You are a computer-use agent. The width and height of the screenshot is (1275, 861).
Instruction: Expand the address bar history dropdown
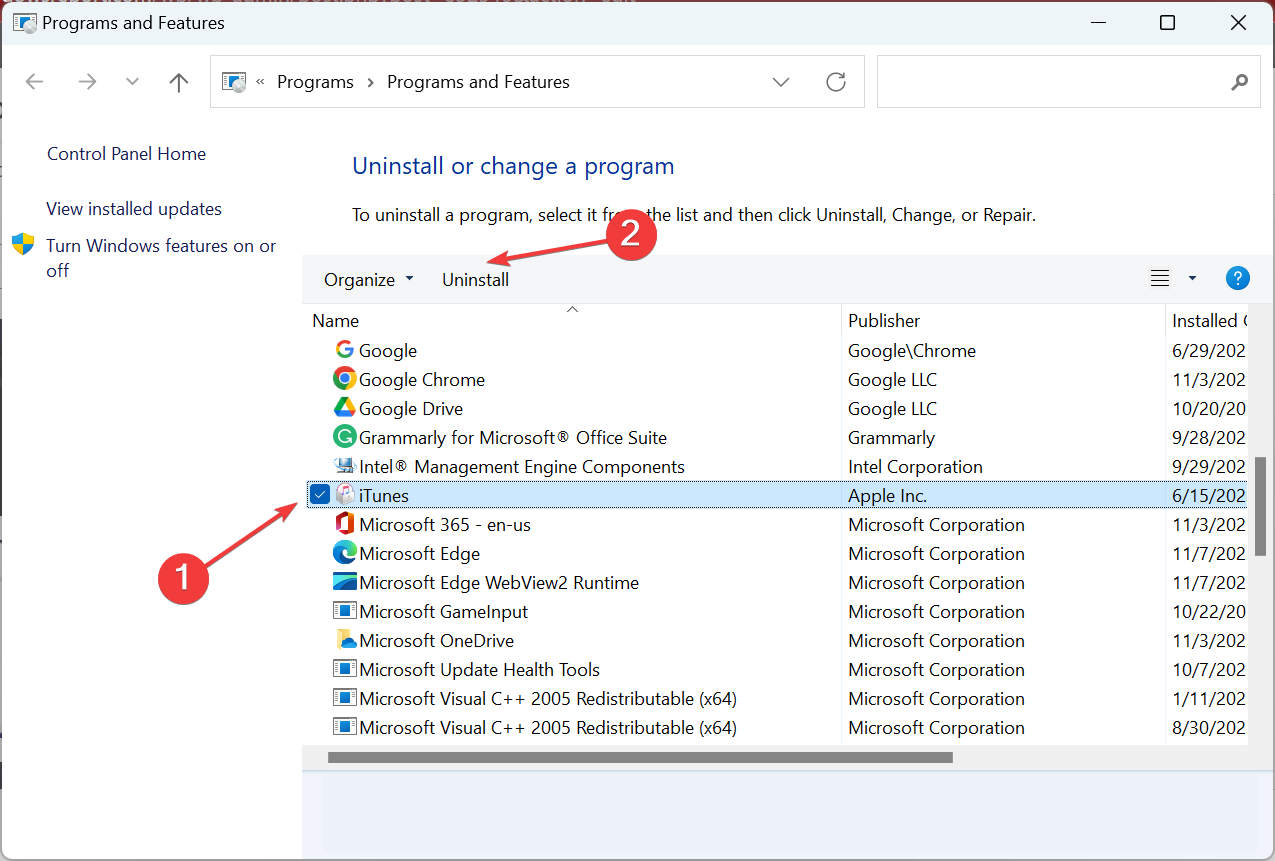(x=781, y=82)
